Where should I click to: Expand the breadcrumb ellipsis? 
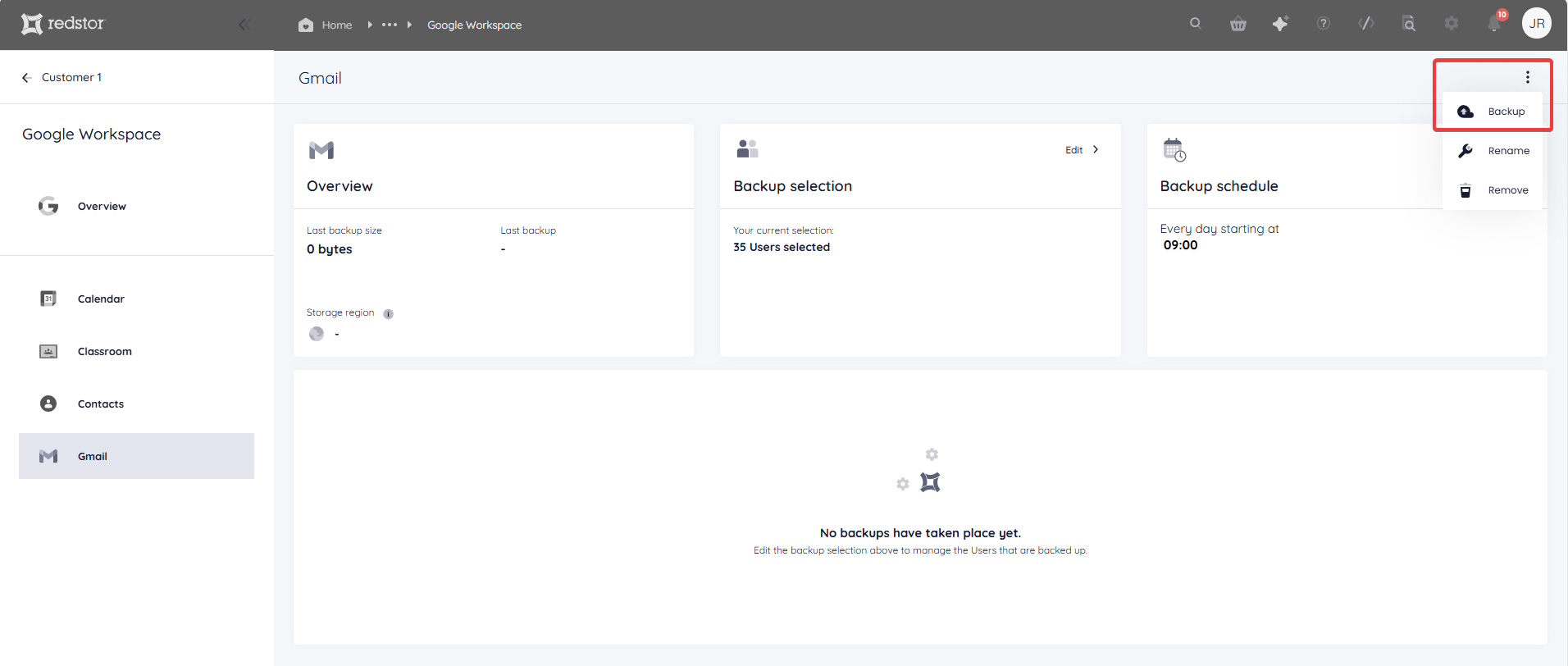(x=390, y=25)
